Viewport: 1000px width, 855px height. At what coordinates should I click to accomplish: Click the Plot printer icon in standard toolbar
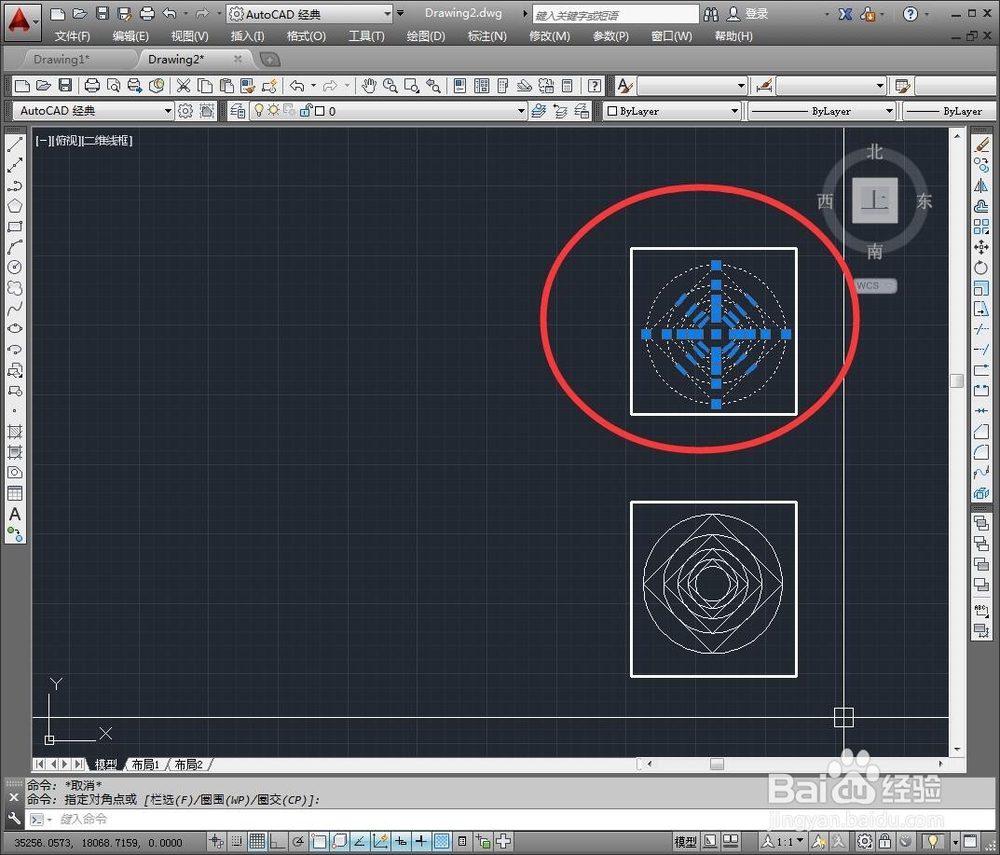click(x=92, y=85)
